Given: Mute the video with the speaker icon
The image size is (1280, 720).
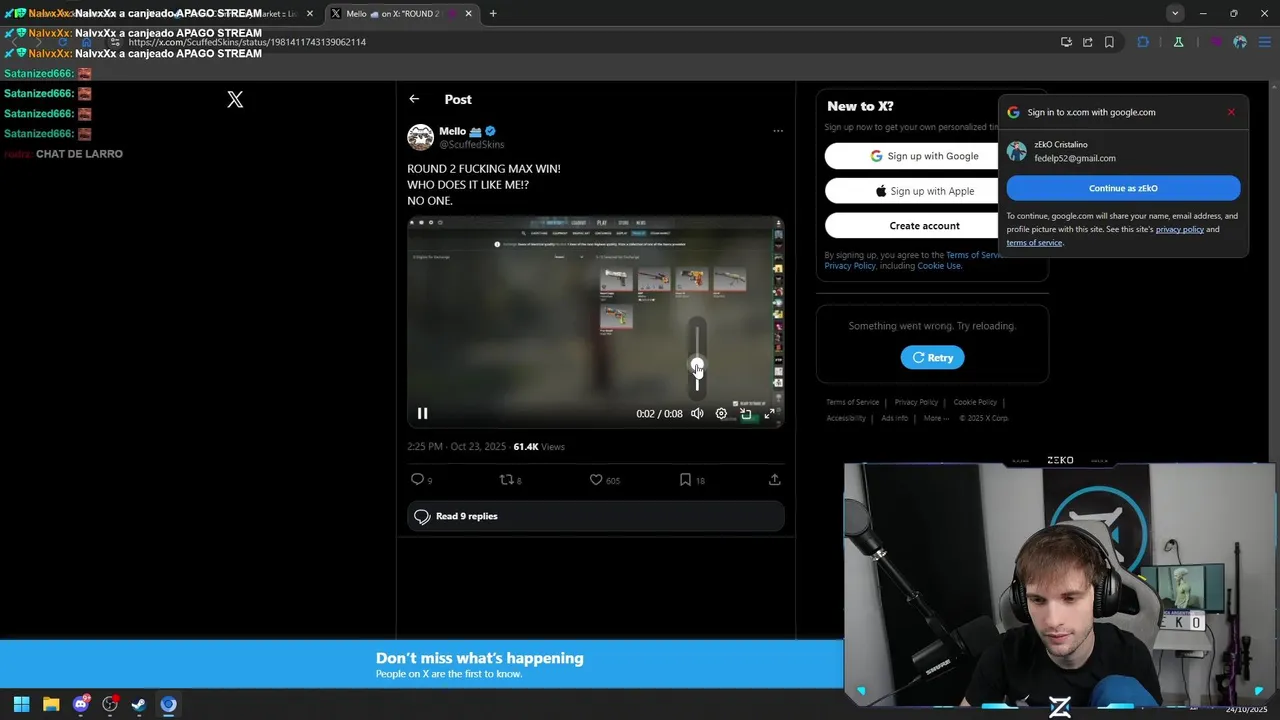Looking at the screenshot, I should [697, 413].
